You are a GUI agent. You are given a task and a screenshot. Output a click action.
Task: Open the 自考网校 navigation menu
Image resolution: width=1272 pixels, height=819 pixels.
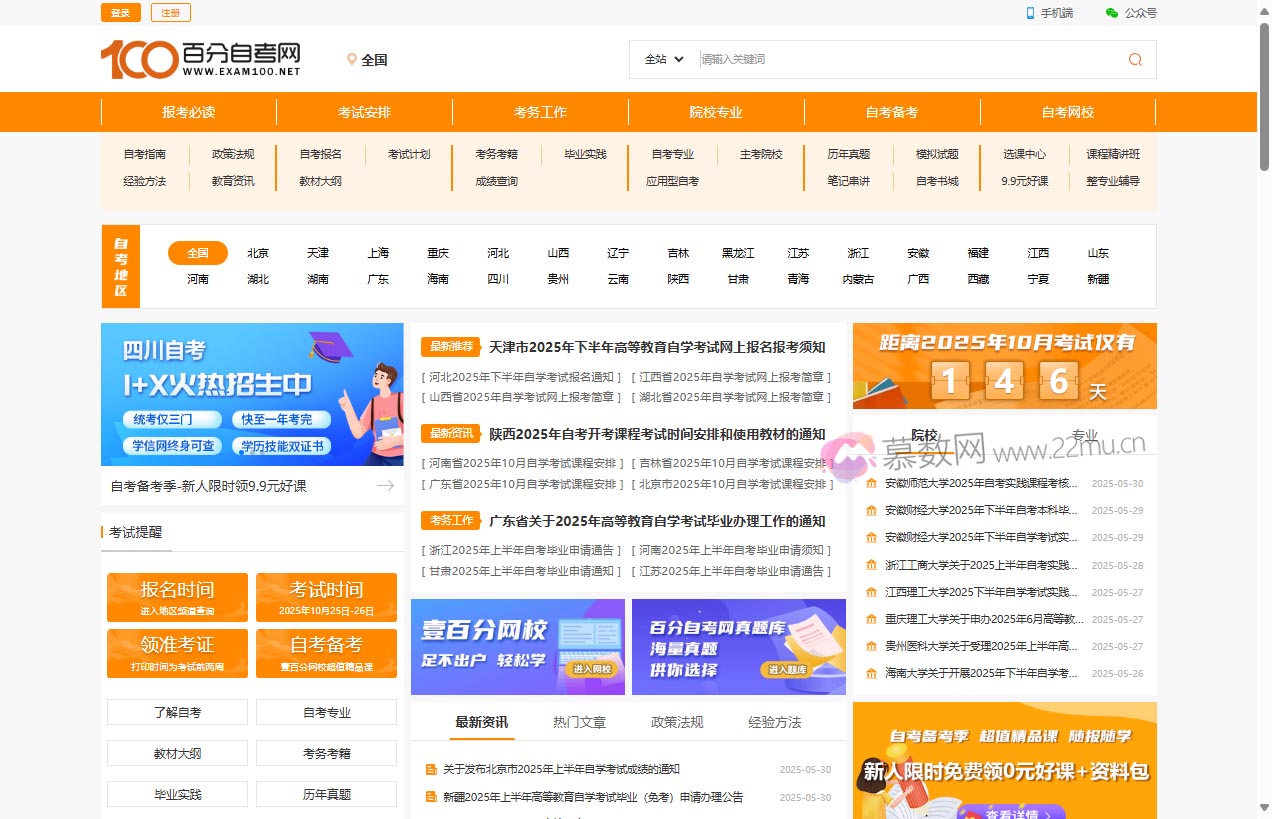tap(1068, 112)
